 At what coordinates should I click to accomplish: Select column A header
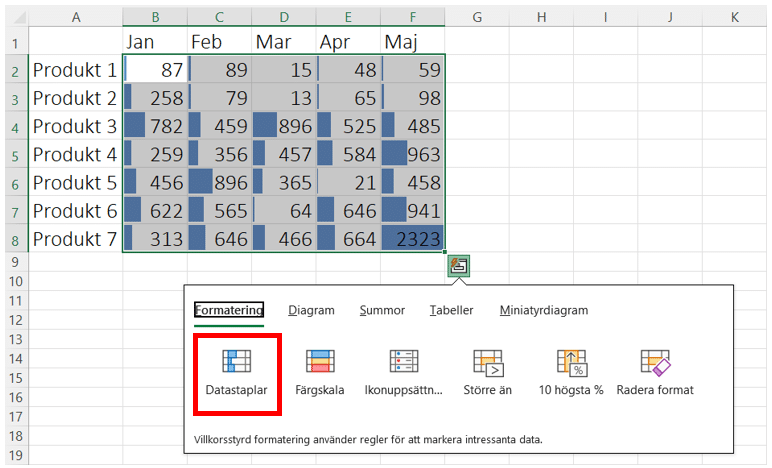tap(76, 17)
